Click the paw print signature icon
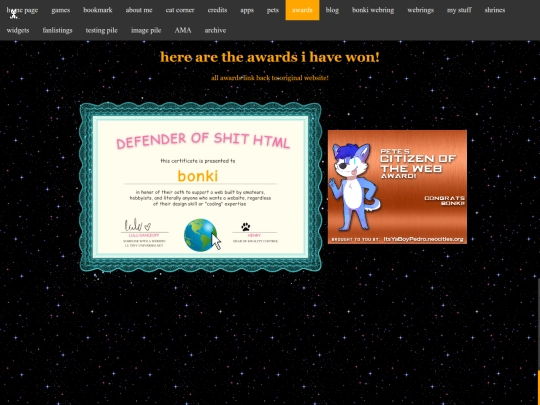 tap(246, 227)
